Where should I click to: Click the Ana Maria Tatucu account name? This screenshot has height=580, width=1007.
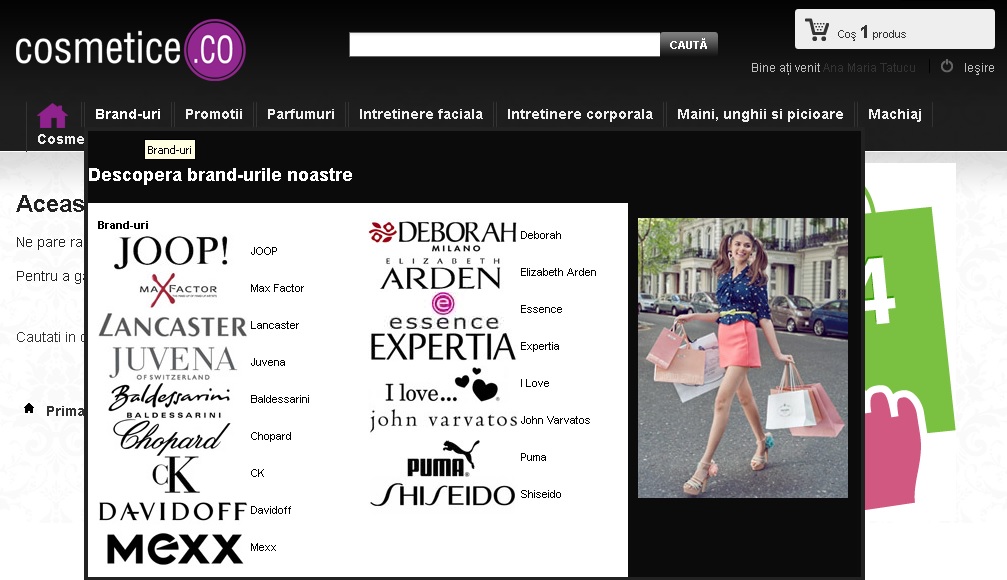pos(869,67)
